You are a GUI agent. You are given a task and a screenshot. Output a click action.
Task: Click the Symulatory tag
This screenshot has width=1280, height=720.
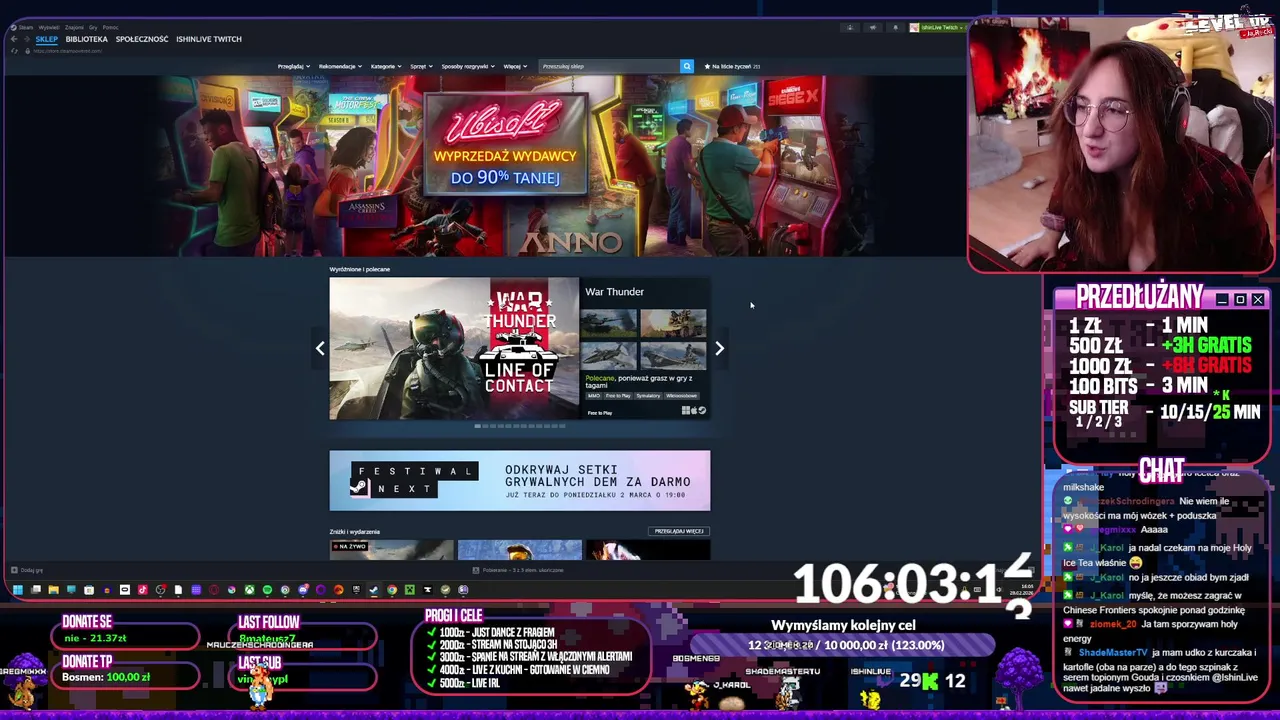(x=648, y=396)
